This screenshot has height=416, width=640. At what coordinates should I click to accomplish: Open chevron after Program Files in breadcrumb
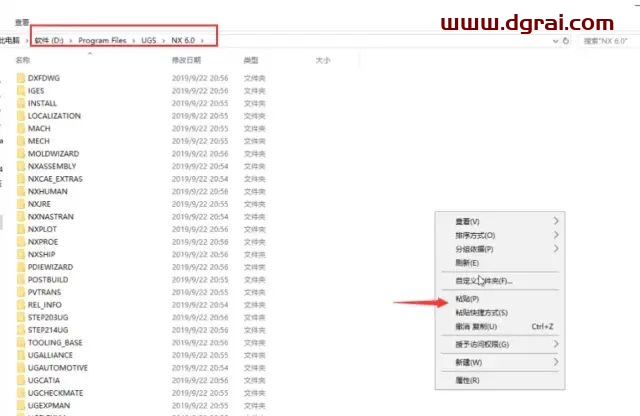(x=133, y=40)
